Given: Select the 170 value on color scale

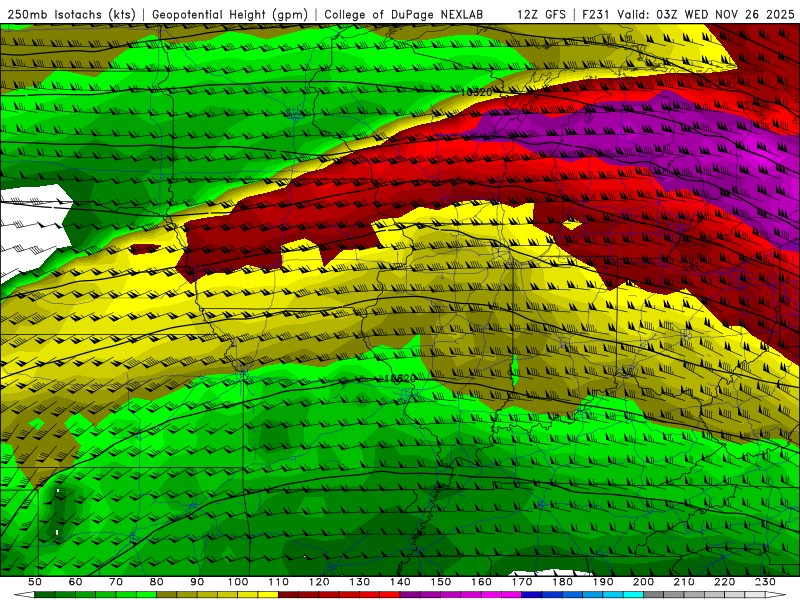Looking at the screenshot, I should (522, 582).
